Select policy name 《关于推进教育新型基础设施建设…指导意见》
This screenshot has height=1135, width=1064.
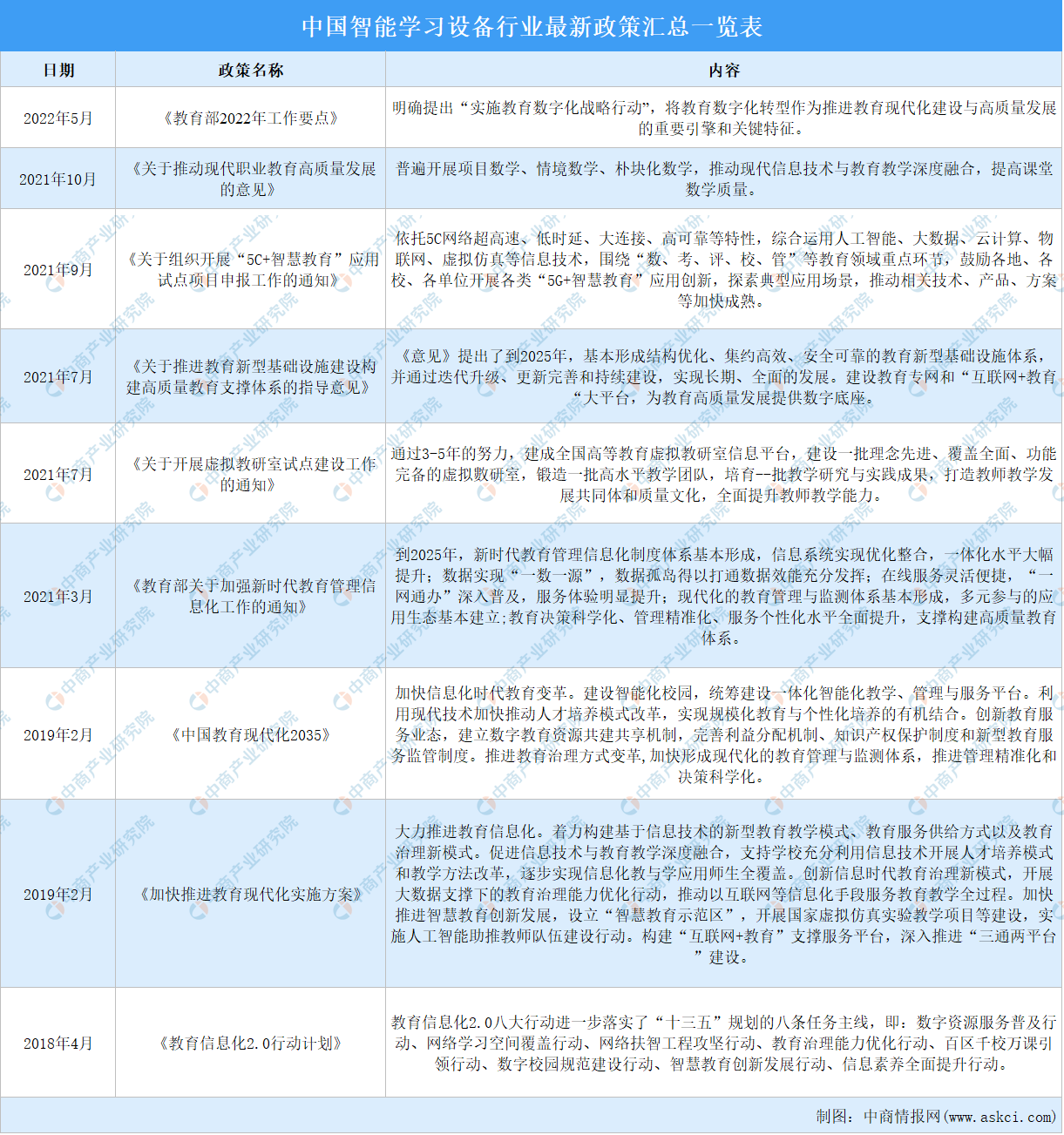251,377
